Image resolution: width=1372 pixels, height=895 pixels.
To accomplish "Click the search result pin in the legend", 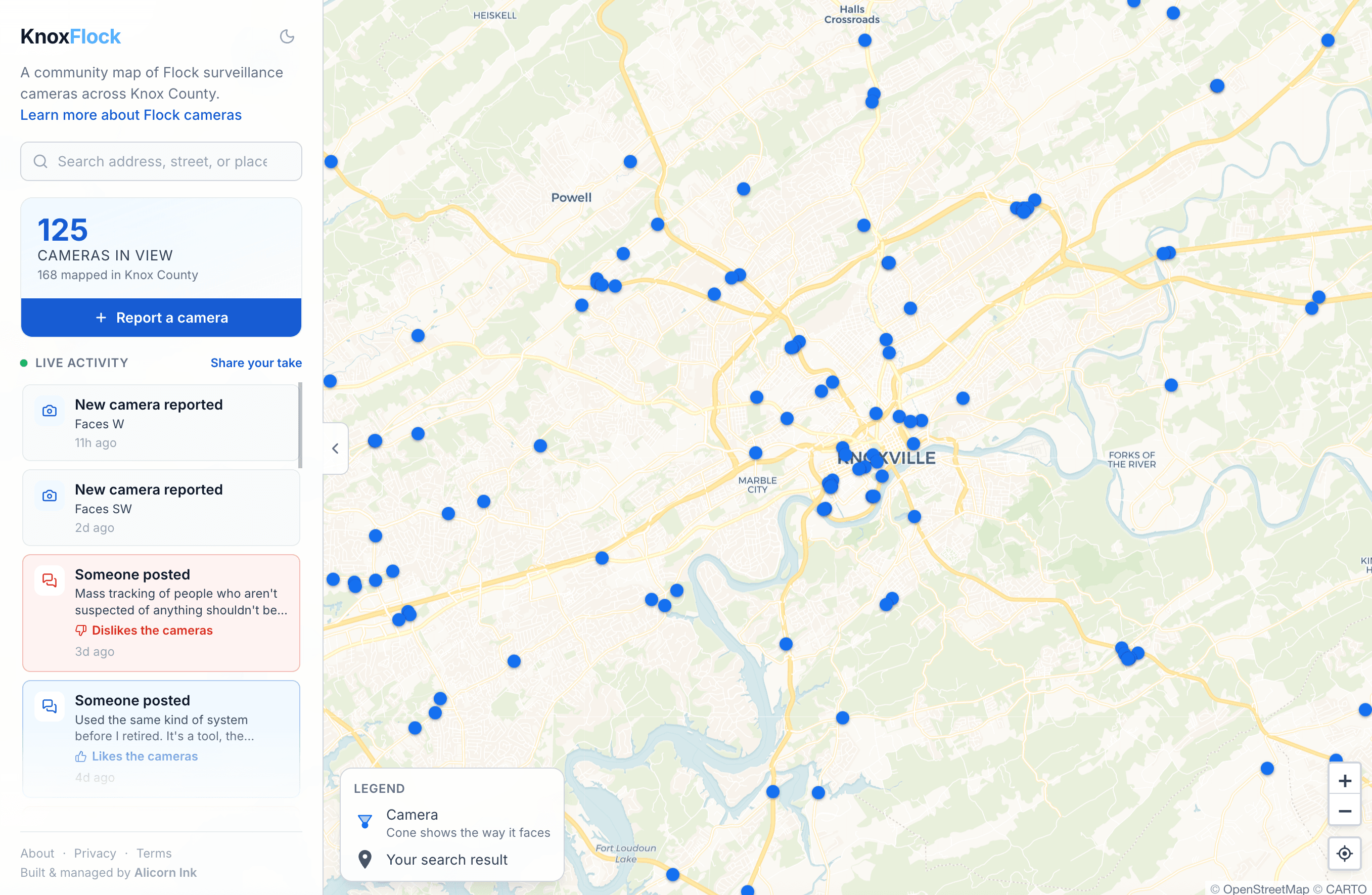I will (365, 859).
